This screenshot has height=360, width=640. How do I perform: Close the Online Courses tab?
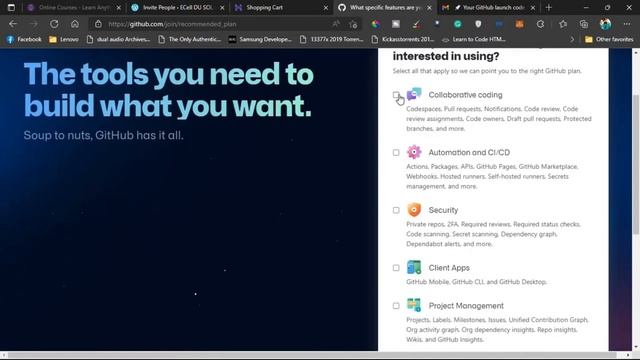click(119, 8)
